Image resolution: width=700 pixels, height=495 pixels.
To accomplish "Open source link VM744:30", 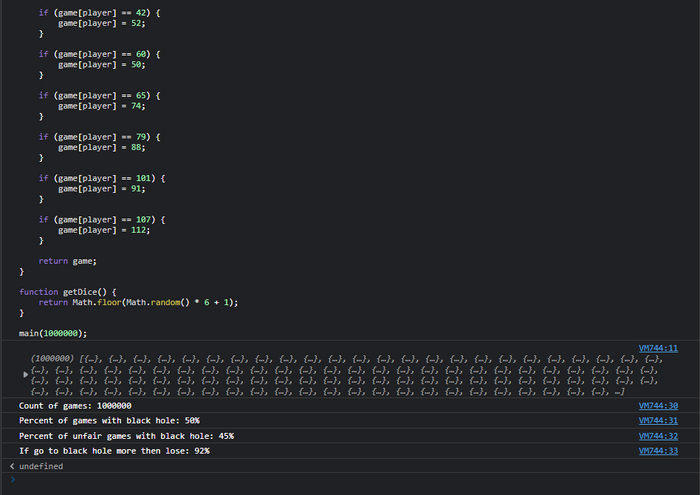I will (658, 406).
